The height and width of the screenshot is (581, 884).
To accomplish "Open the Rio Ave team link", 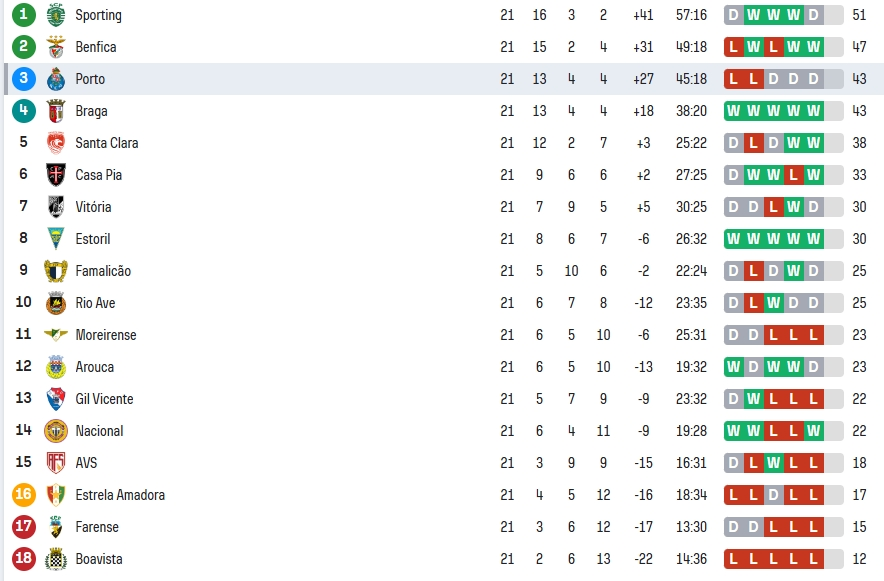I will [95, 303].
